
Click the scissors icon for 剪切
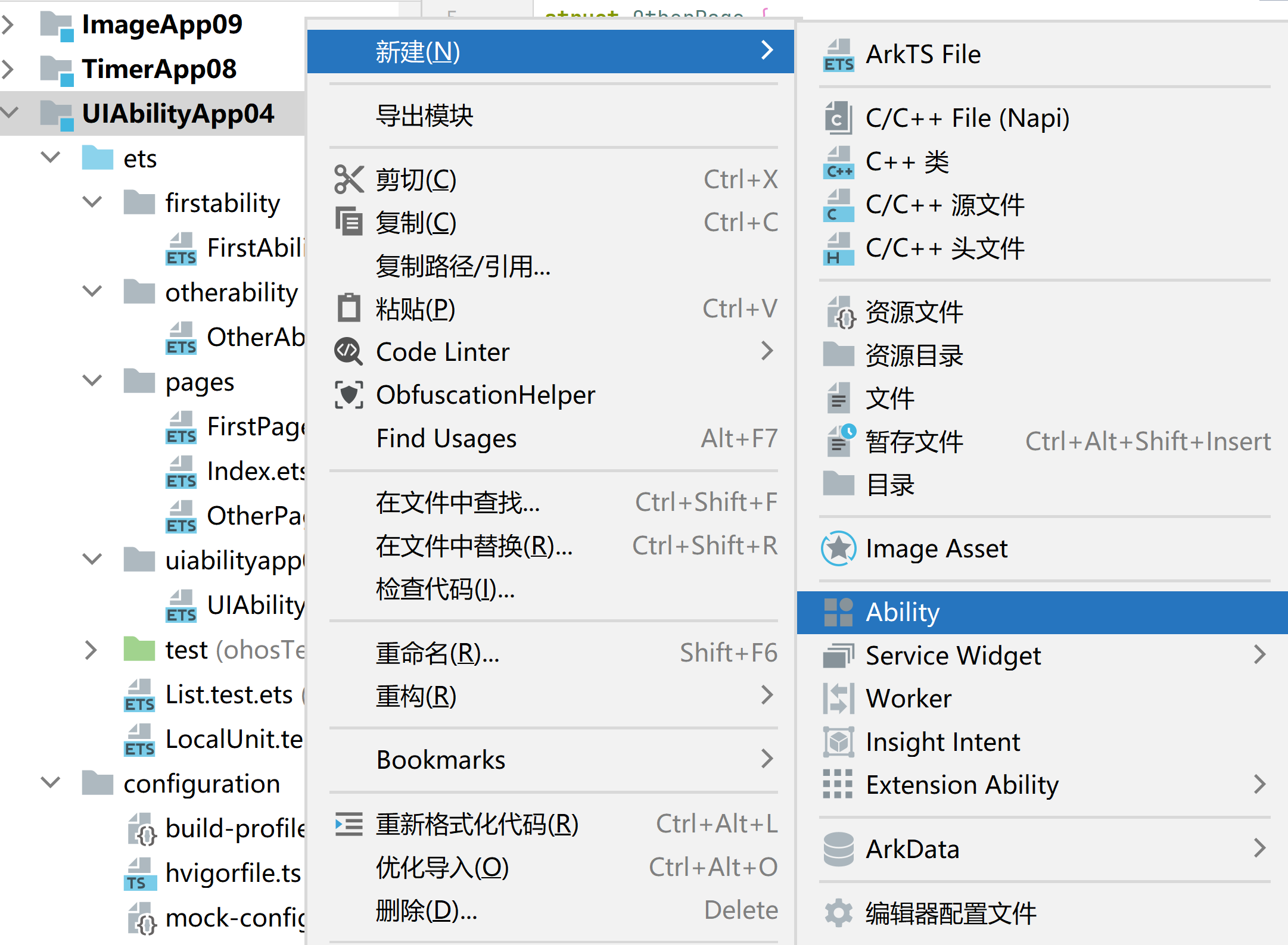[349, 179]
